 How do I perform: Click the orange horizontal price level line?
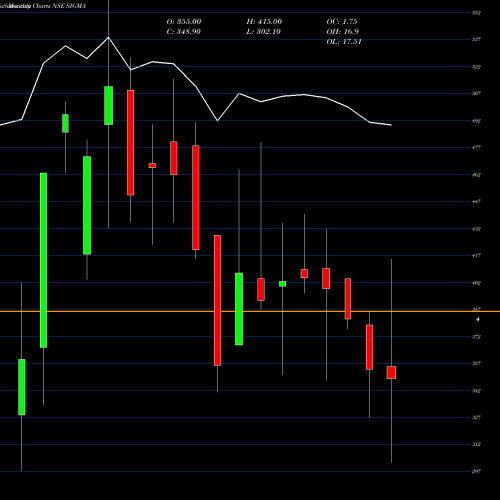[250, 311]
